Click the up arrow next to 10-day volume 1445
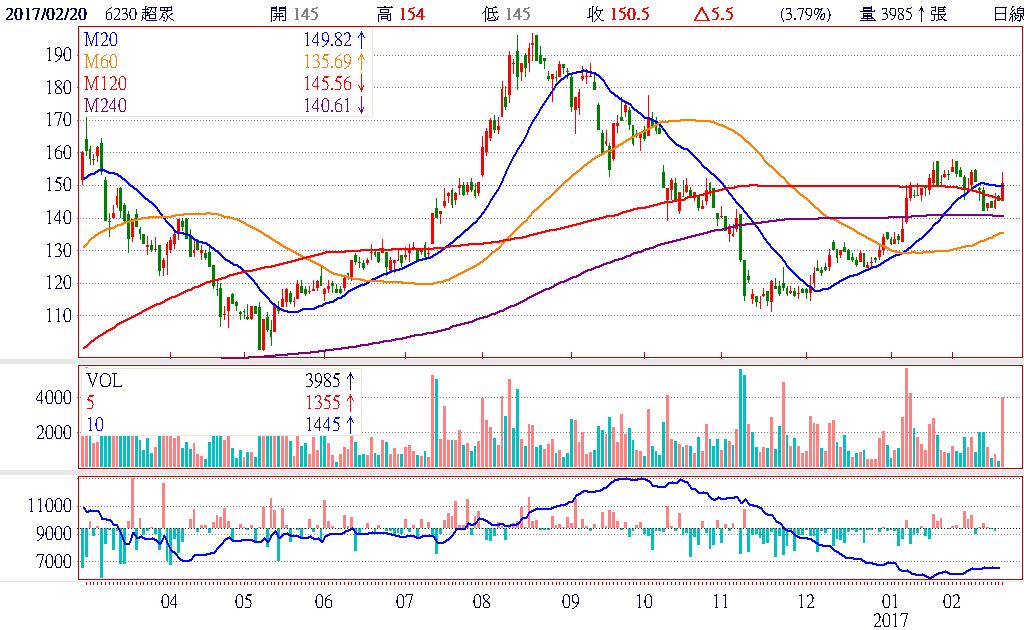This screenshot has height=630, width=1024. (x=351, y=424)
